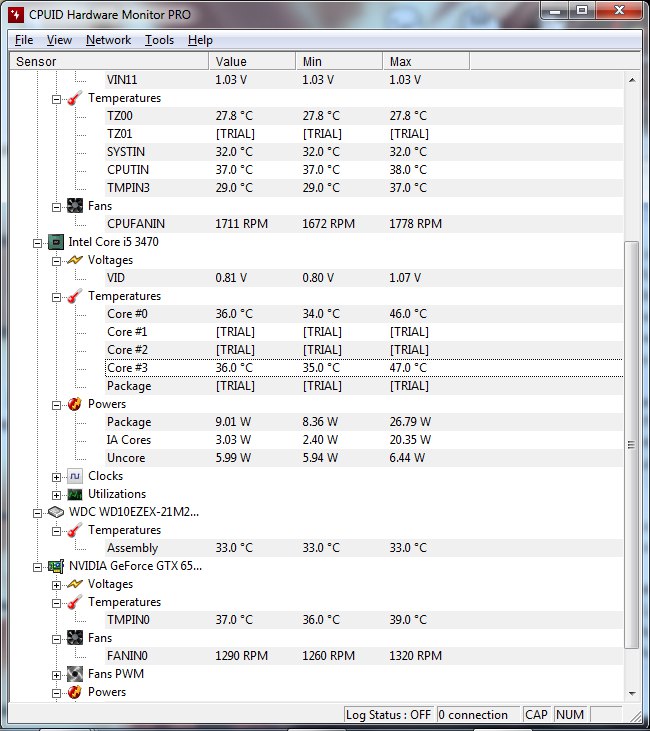Select the TMPIN3 temperature row
Image resolution: width=650 pixels, height=731 pixels.
tap(364, 188)
